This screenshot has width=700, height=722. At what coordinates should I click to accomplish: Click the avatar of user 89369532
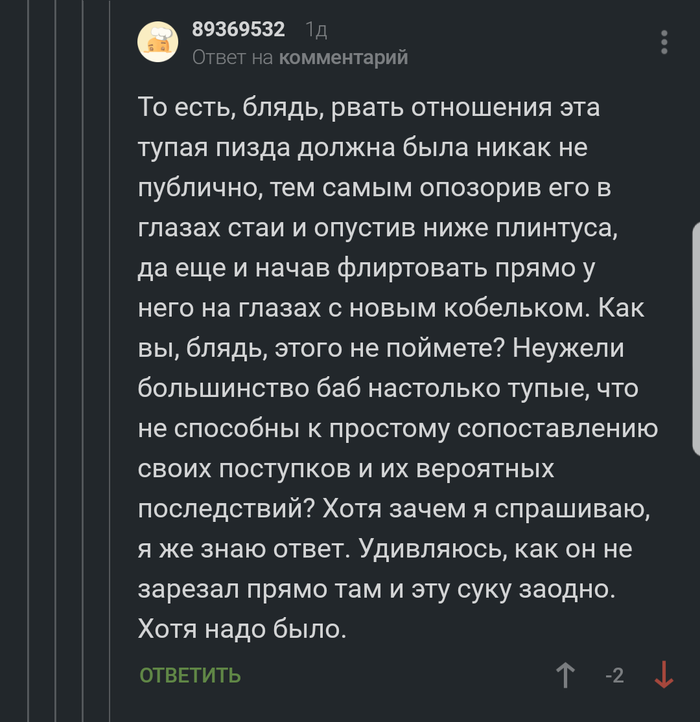159,42
